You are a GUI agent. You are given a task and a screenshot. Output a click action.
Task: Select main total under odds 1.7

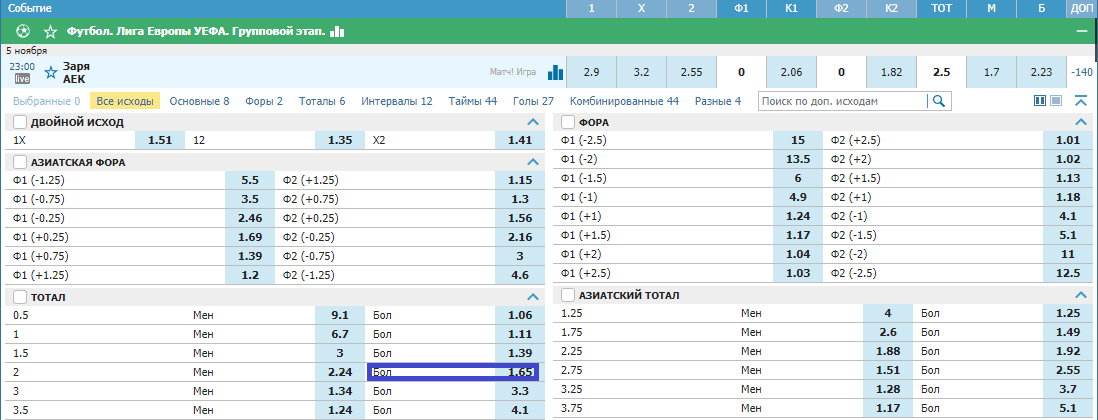(992, 72)
